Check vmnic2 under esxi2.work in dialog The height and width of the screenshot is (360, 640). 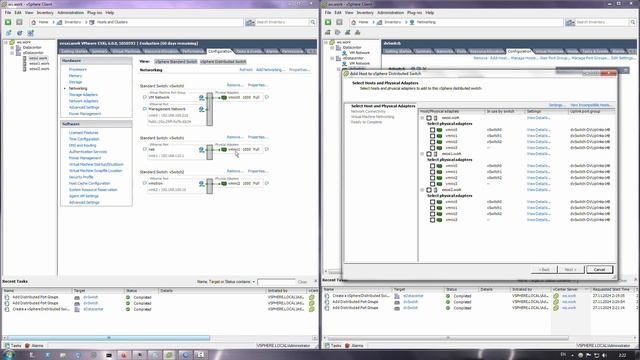tap(432, 214)
